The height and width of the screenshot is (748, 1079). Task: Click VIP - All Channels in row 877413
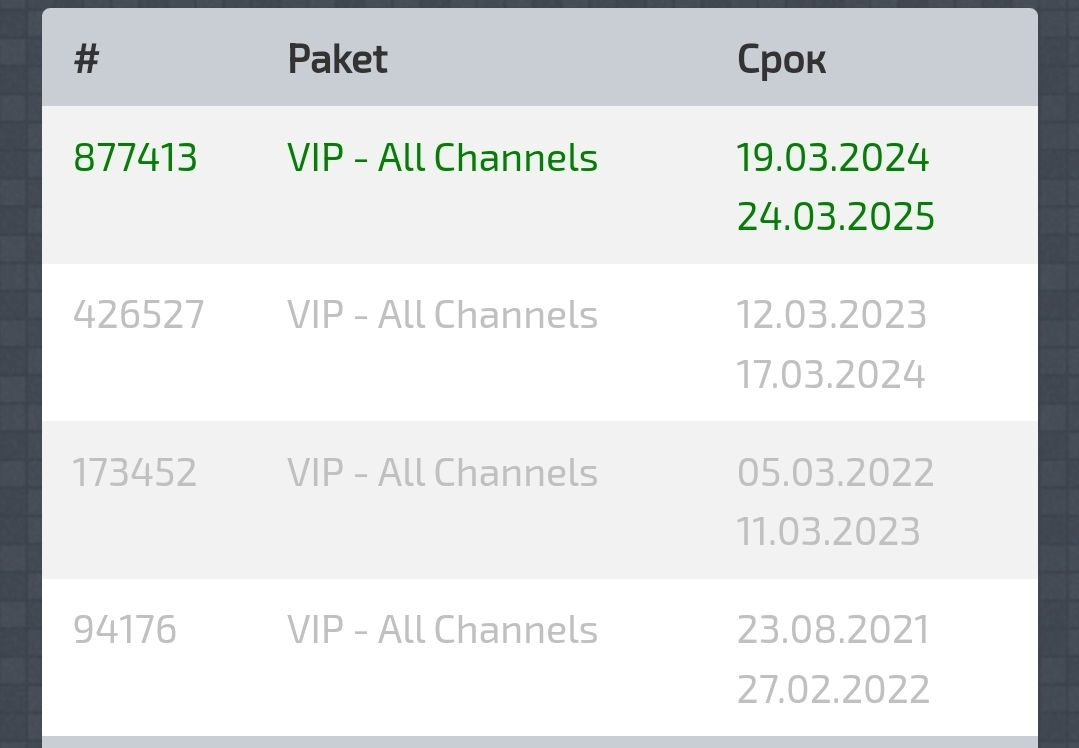pyautogui.click(x=442, y=158)
